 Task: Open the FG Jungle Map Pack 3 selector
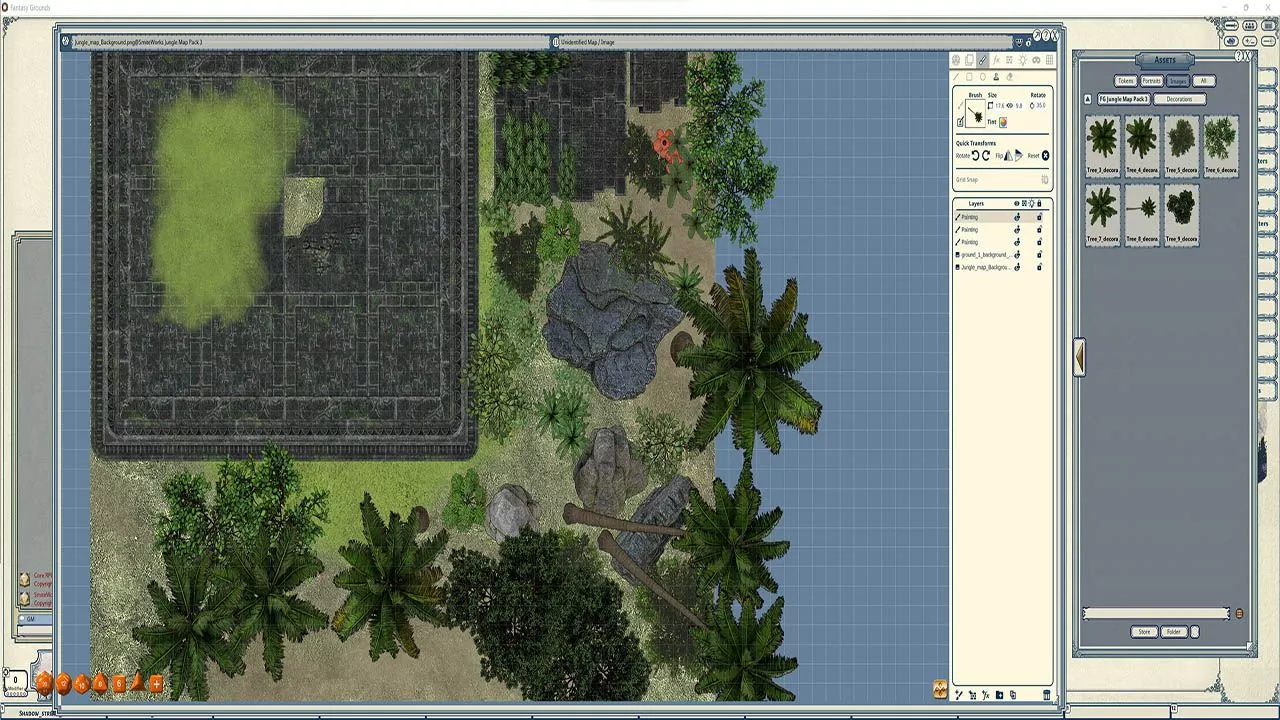point(1124,99)
